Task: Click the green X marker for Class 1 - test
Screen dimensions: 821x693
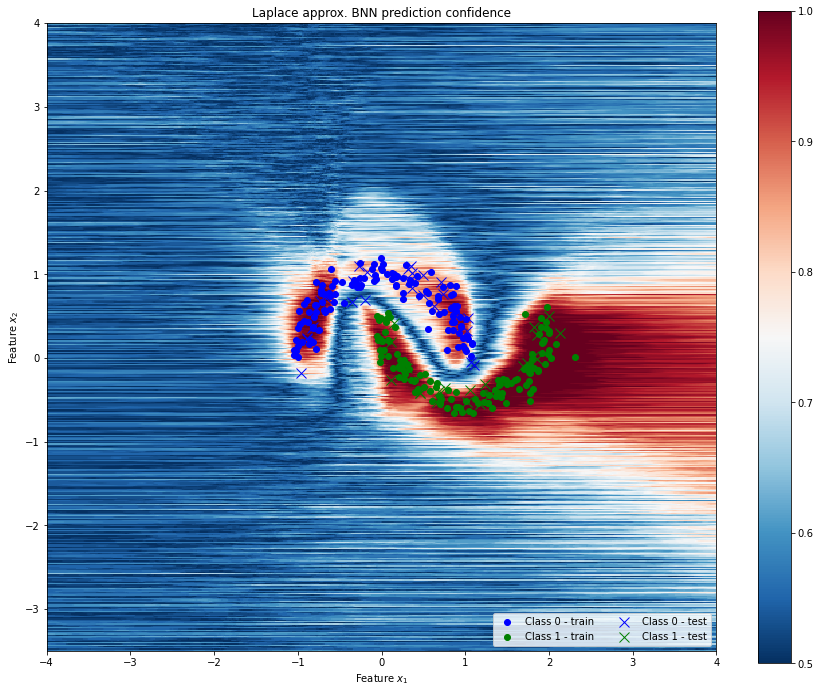Action: point(624,638)
